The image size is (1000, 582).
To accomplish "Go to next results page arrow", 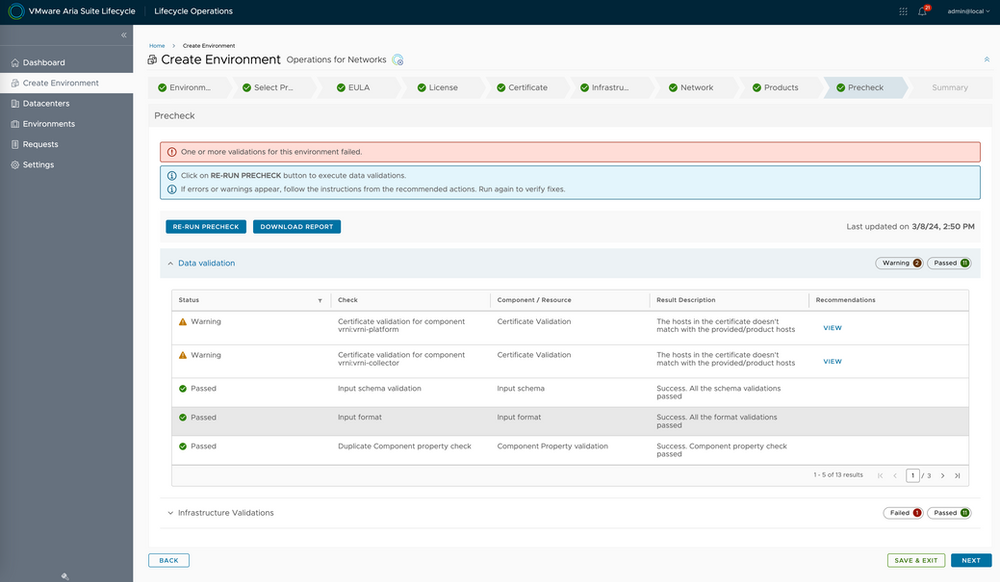I will (942, 475).
